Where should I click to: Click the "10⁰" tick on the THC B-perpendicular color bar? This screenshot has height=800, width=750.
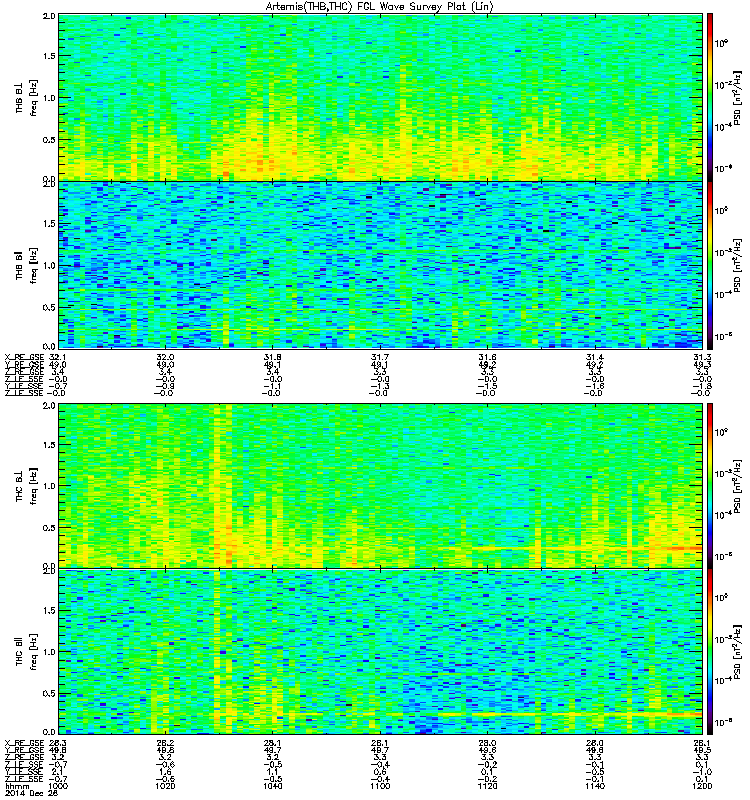[x=721, y=433]
